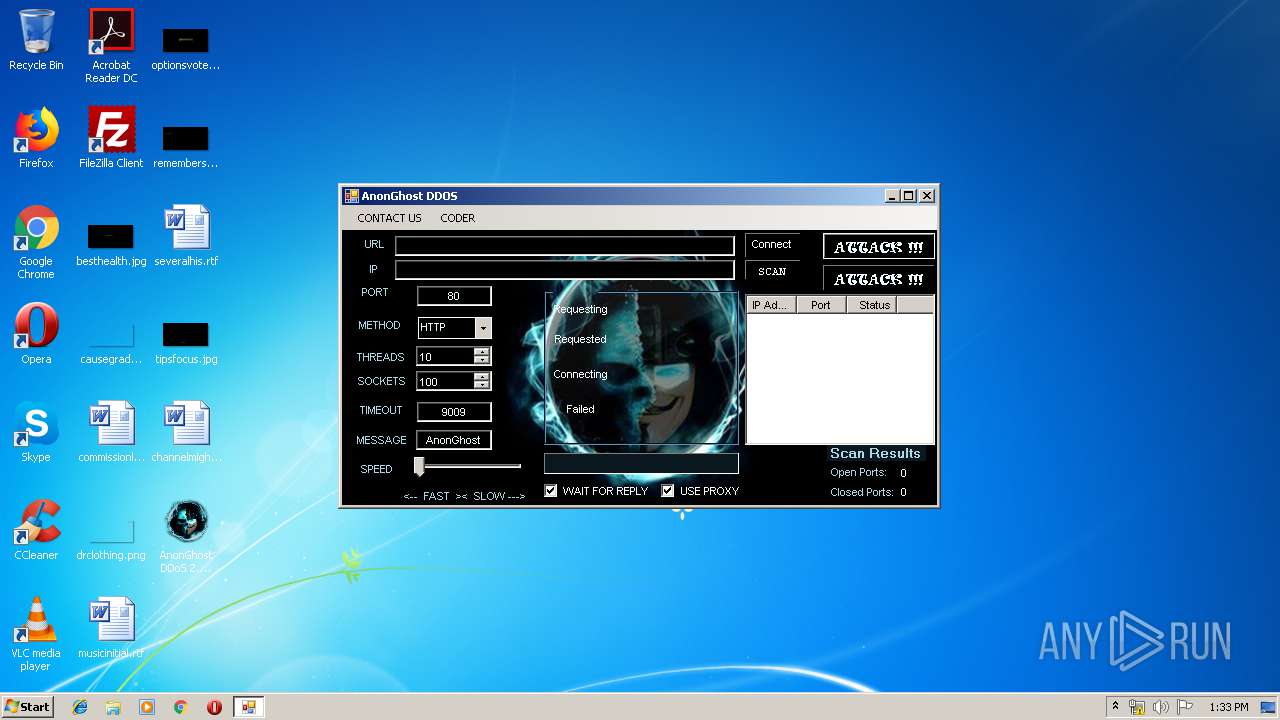Select musicinitial.rtf on the desktop
The height and width of the screenshot is (720, 1280).
pos(111,628)
